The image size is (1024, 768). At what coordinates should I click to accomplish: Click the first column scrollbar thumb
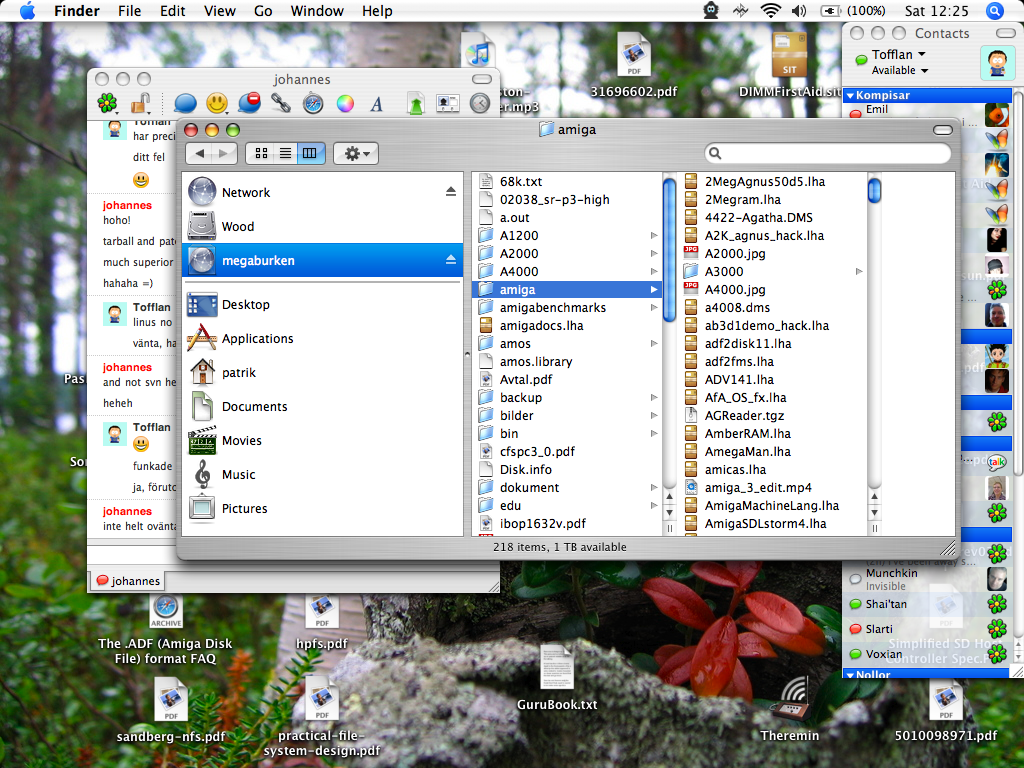click(x=669, y=250)
